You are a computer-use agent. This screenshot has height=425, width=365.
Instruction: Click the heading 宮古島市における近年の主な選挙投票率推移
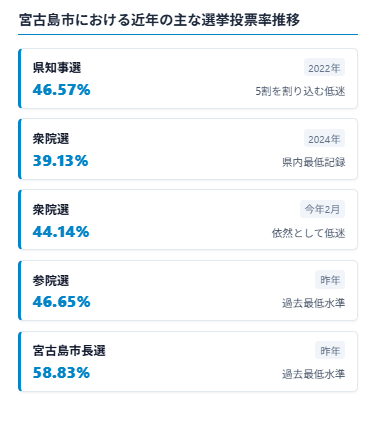159,20
